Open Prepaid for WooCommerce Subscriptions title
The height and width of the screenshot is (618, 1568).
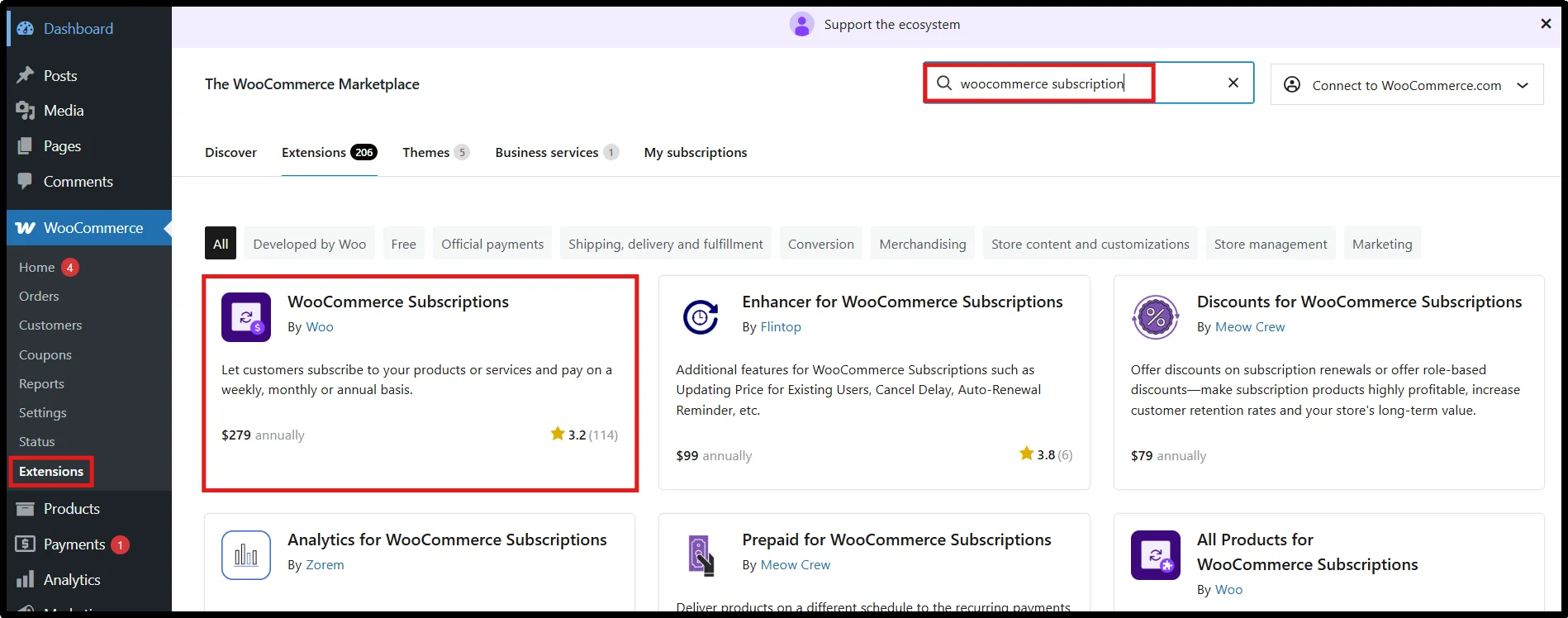click(896, 540)
